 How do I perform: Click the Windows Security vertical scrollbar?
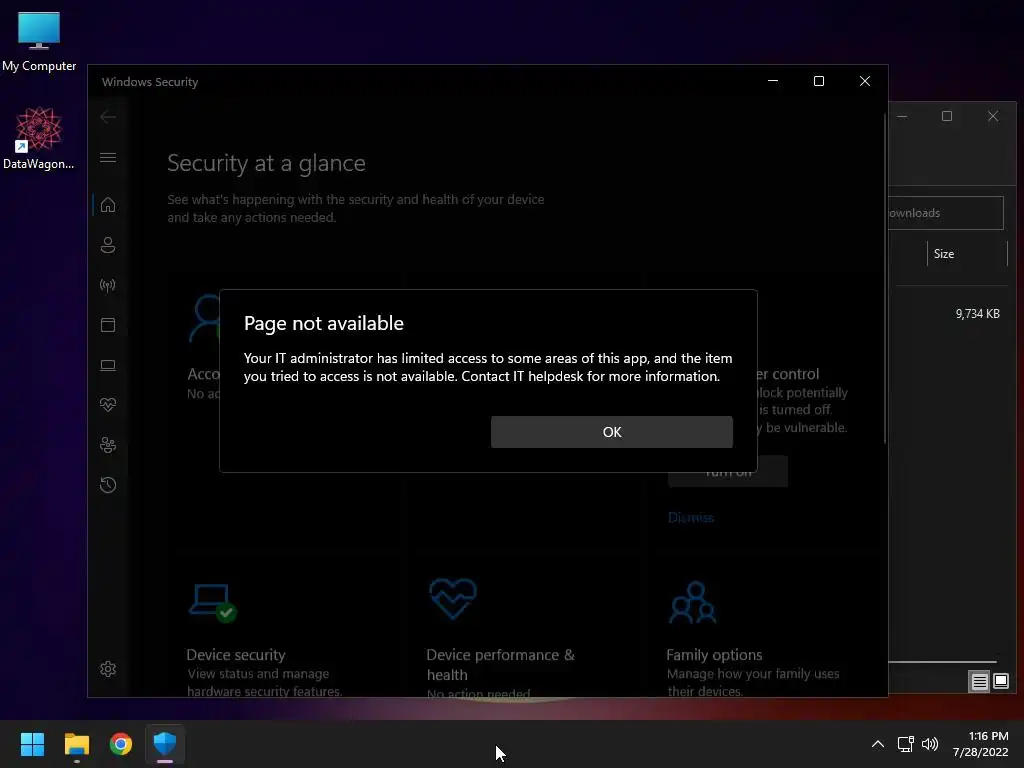[885, 278]
